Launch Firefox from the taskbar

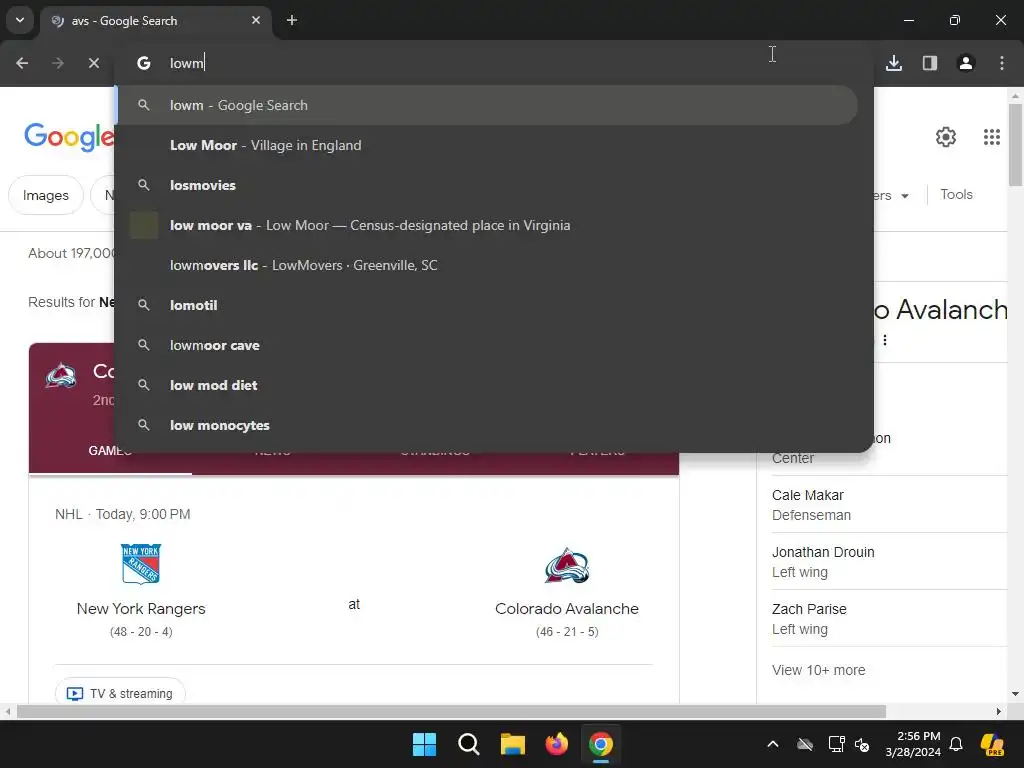pyautogui.click(x=556, y=744)
